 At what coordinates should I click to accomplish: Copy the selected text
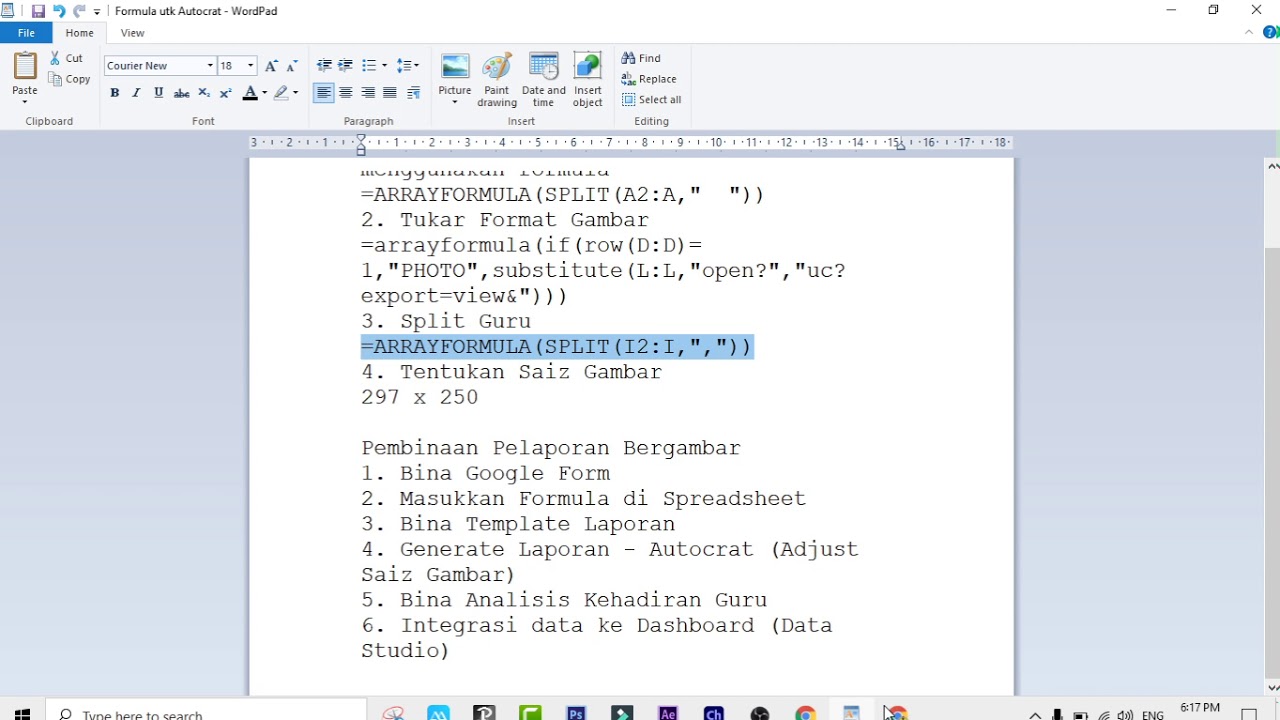click(70, 79)
